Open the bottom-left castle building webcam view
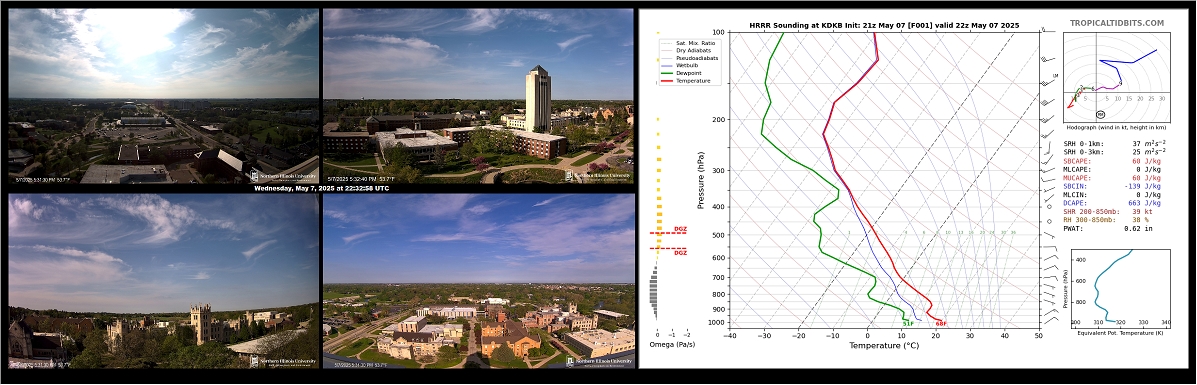 click(x=163, y=281)
